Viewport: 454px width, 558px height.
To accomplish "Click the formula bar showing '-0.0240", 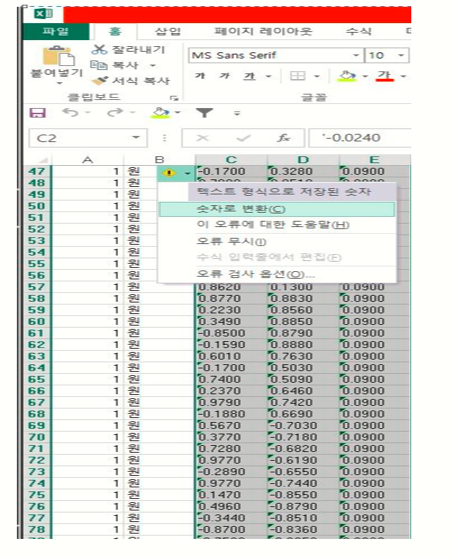I will click(360, 138).
